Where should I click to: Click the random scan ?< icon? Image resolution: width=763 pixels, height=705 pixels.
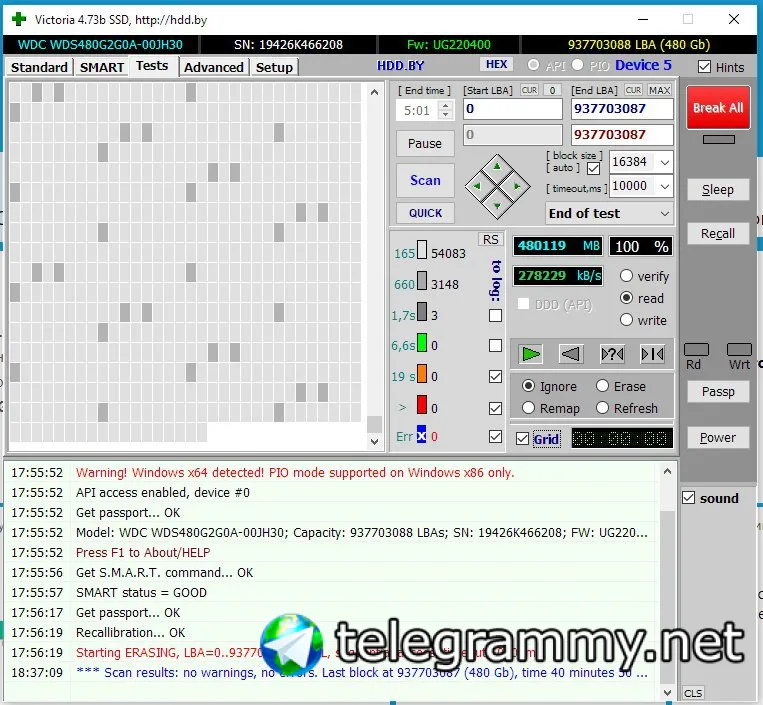[612, 354]
